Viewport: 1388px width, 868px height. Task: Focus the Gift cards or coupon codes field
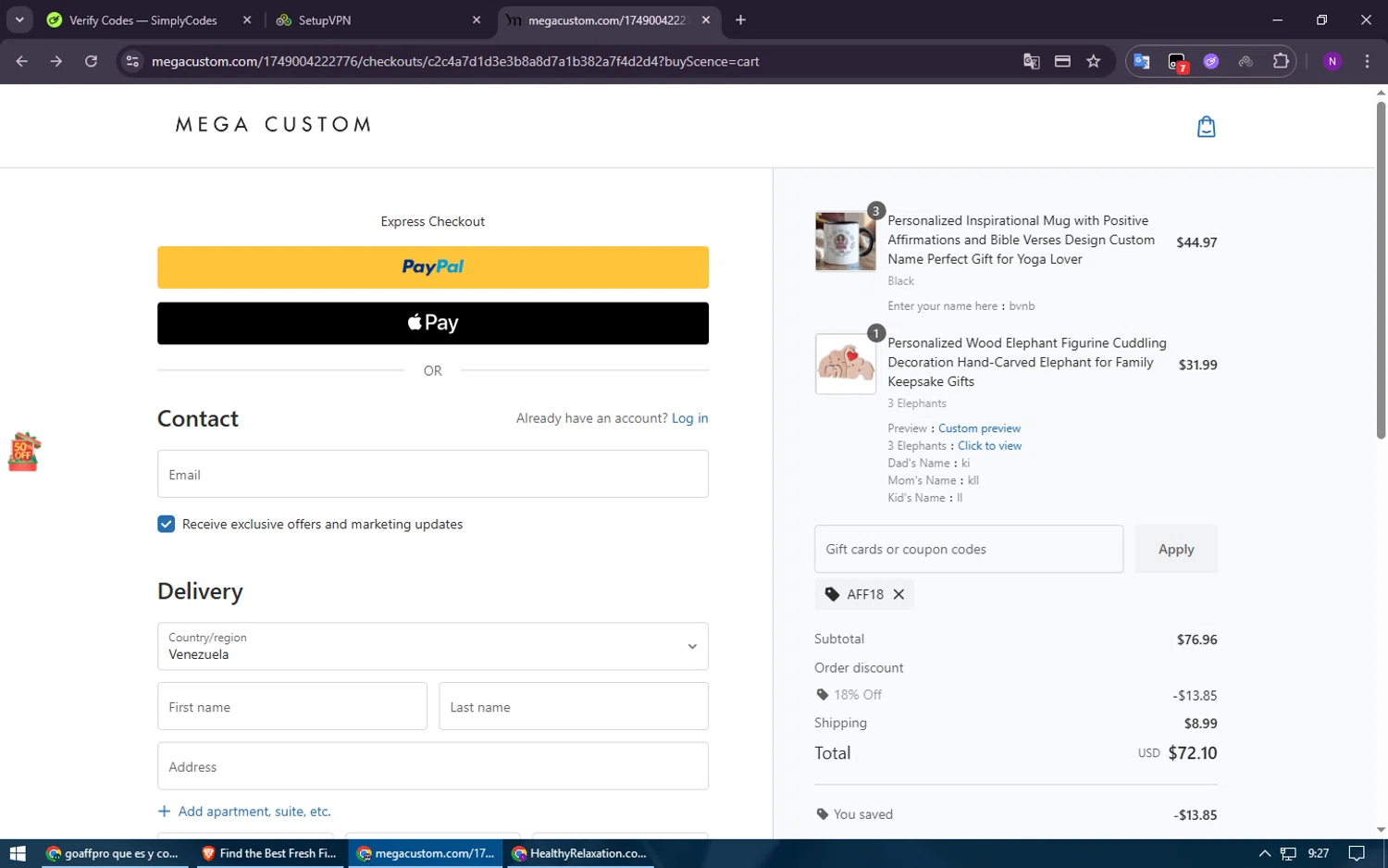tap(969, 549)
